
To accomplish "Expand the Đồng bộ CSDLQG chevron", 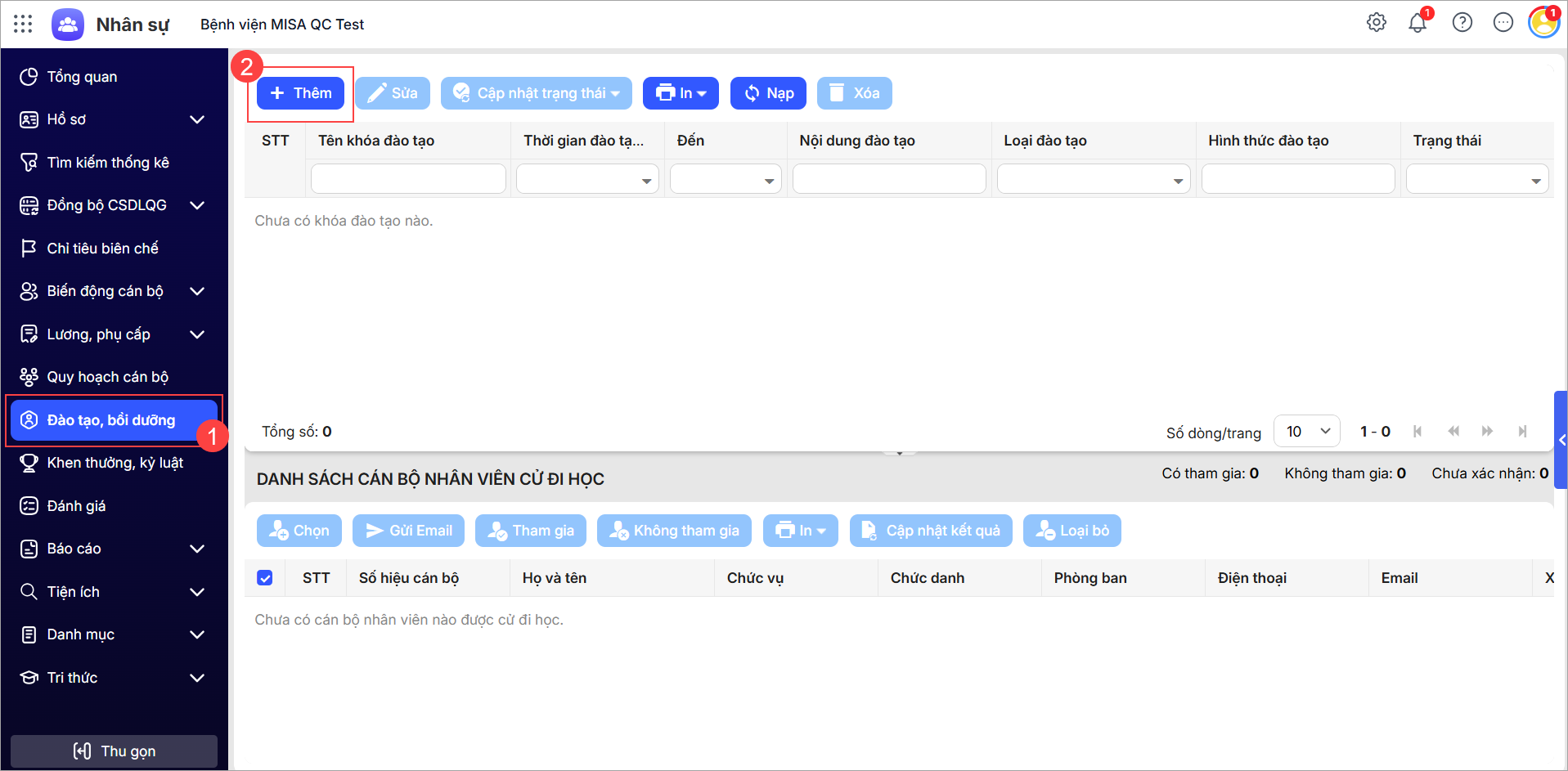I will pyautogui.click(x=197, y=205).
